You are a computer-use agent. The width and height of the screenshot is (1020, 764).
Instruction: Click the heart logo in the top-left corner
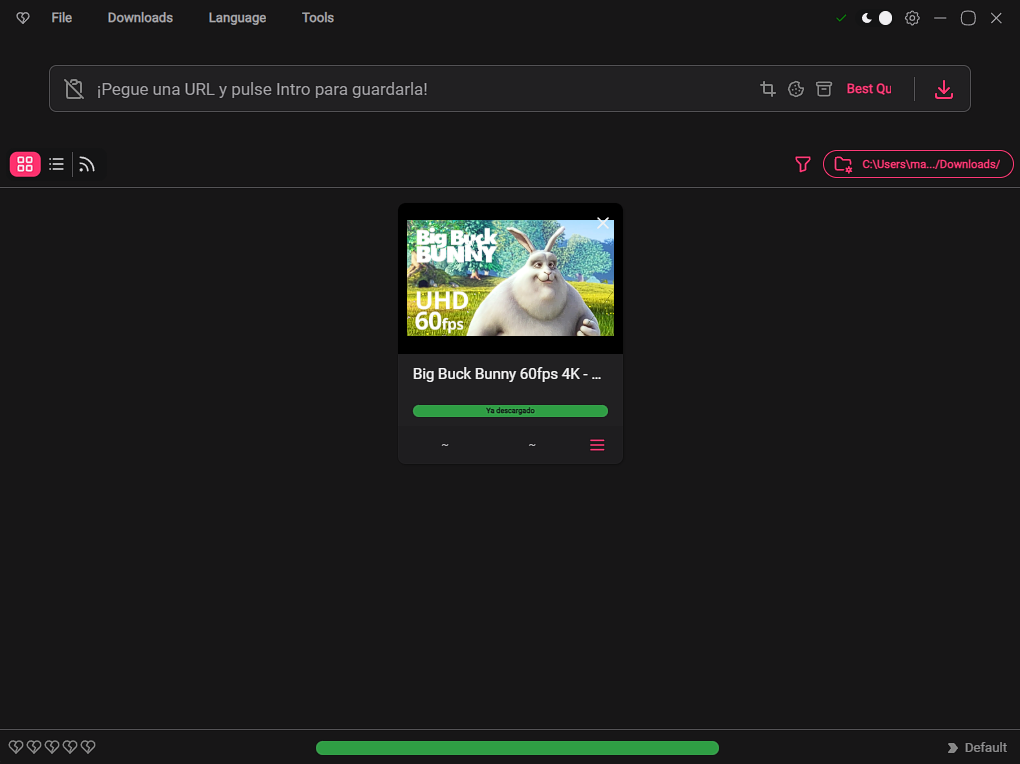(x=23, y=18)
